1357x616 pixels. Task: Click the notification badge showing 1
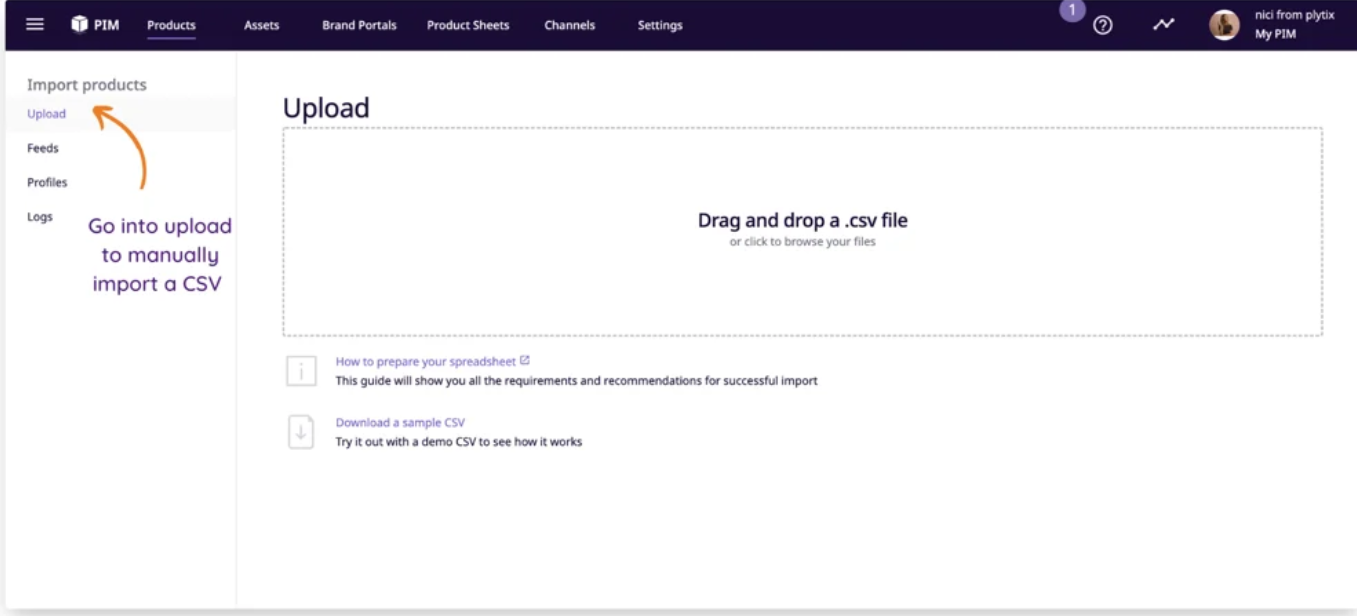coord(1072,10)
